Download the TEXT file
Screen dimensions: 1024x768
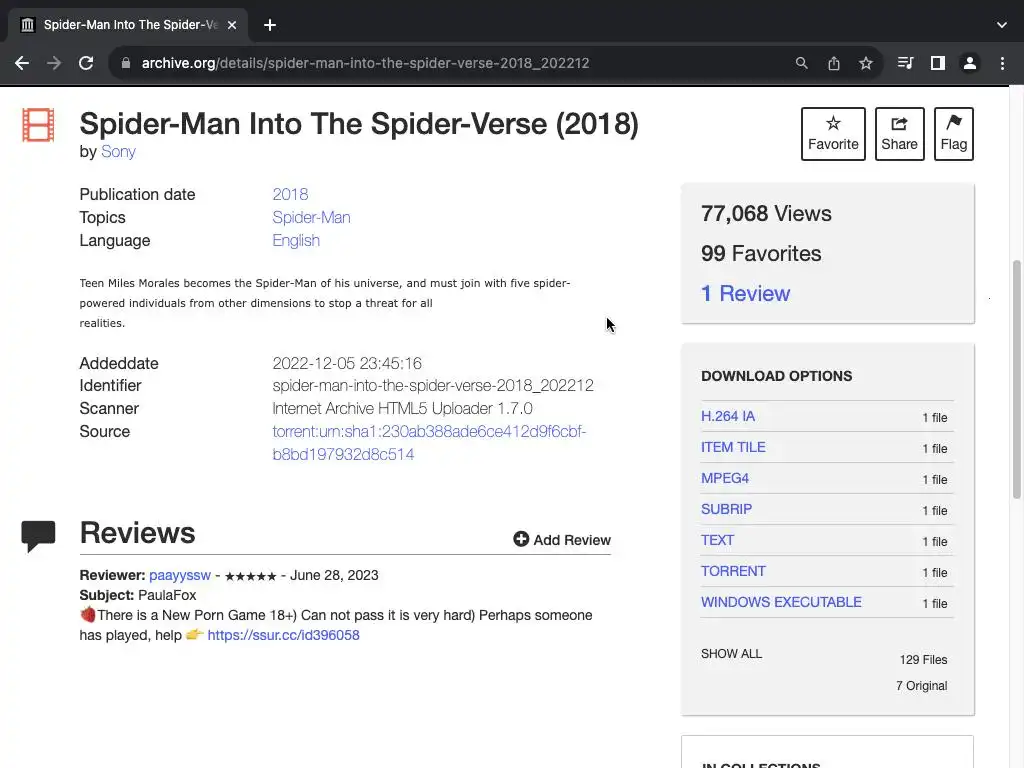pos(717,540)
